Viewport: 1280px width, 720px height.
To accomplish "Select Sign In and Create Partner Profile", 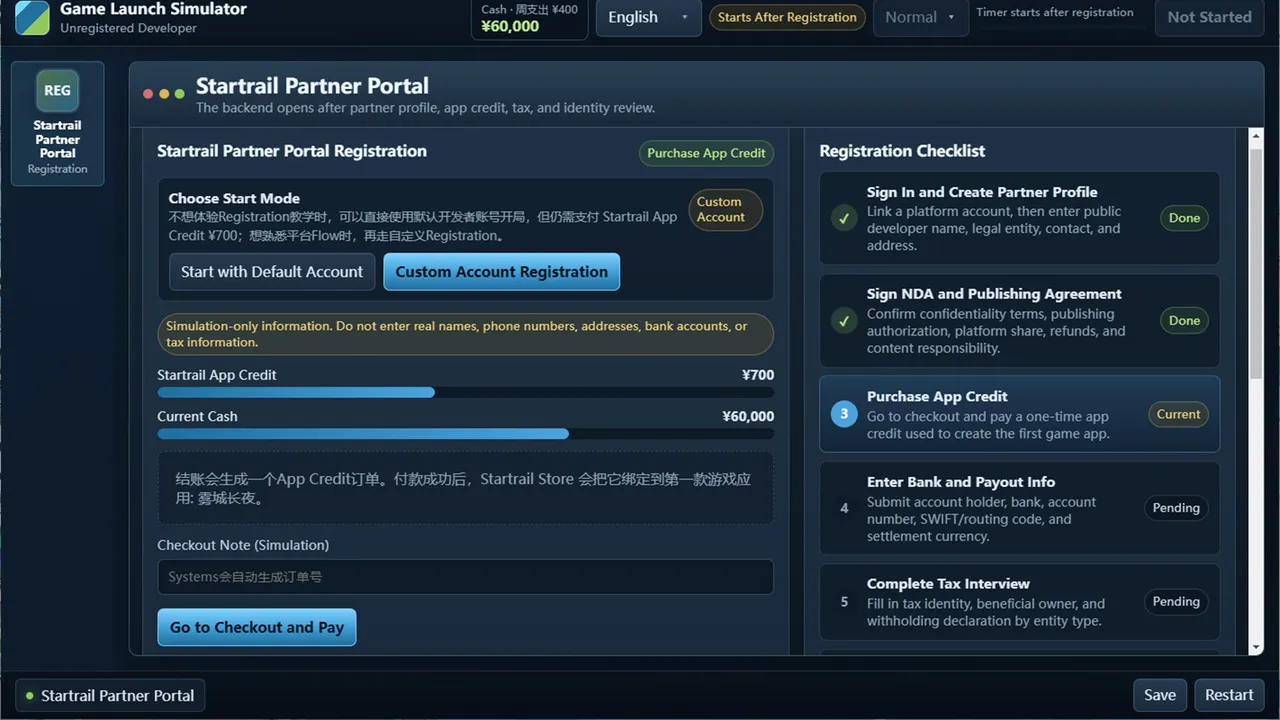I will pyautogui.click(x=1019, y=218).
